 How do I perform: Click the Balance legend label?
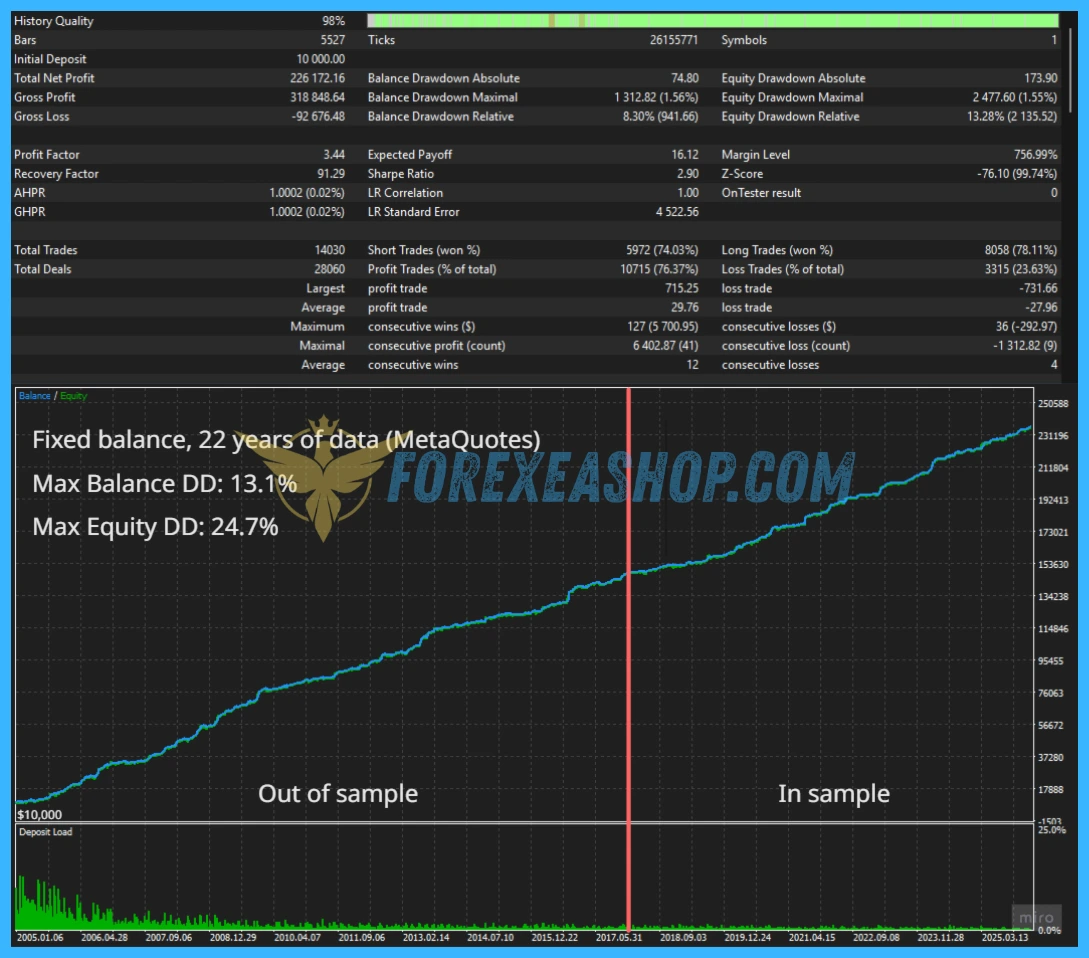tap(34, 396)
